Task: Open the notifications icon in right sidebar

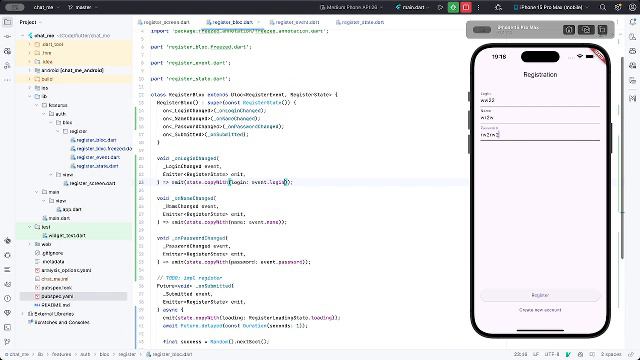Action: click(633, 22)
